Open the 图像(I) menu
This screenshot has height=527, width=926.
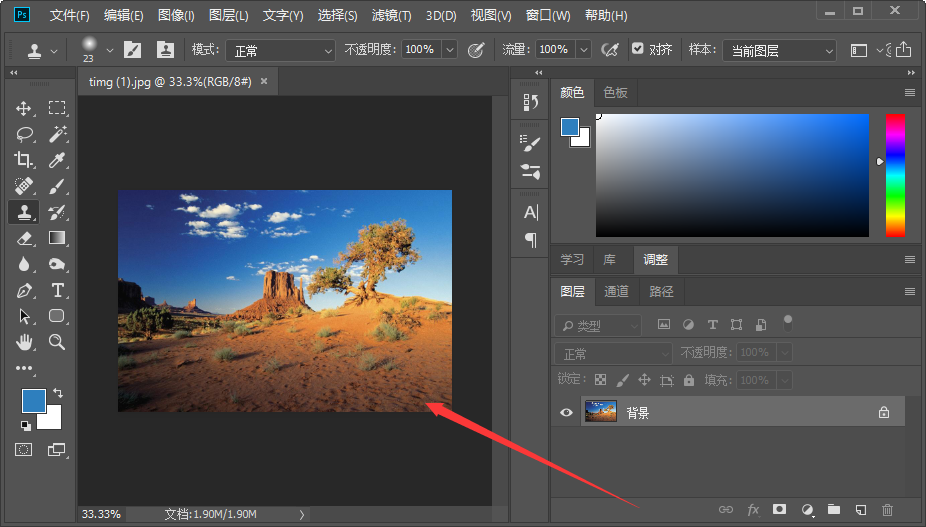pyautogui.click(x=176, y=16)
